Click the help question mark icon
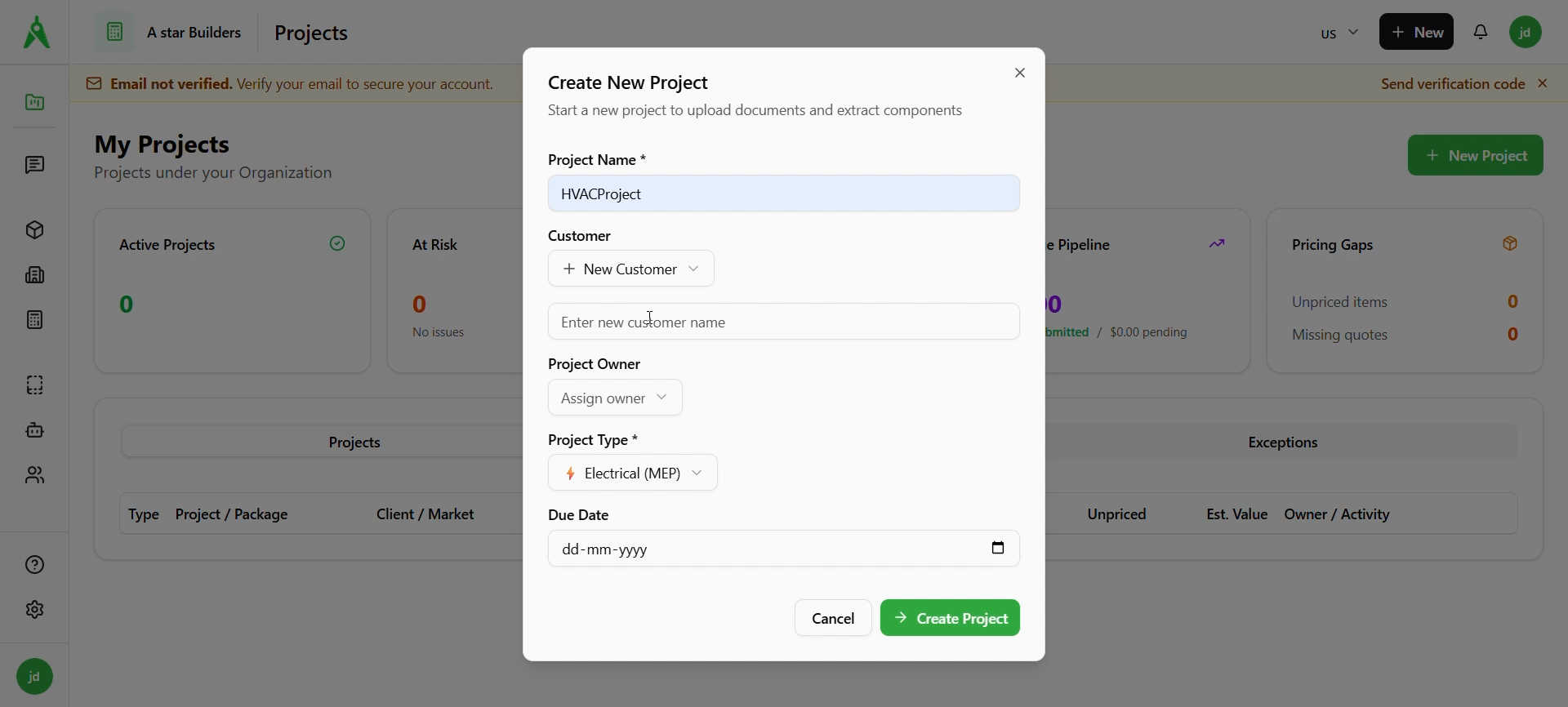 click(x=34, y=565)
